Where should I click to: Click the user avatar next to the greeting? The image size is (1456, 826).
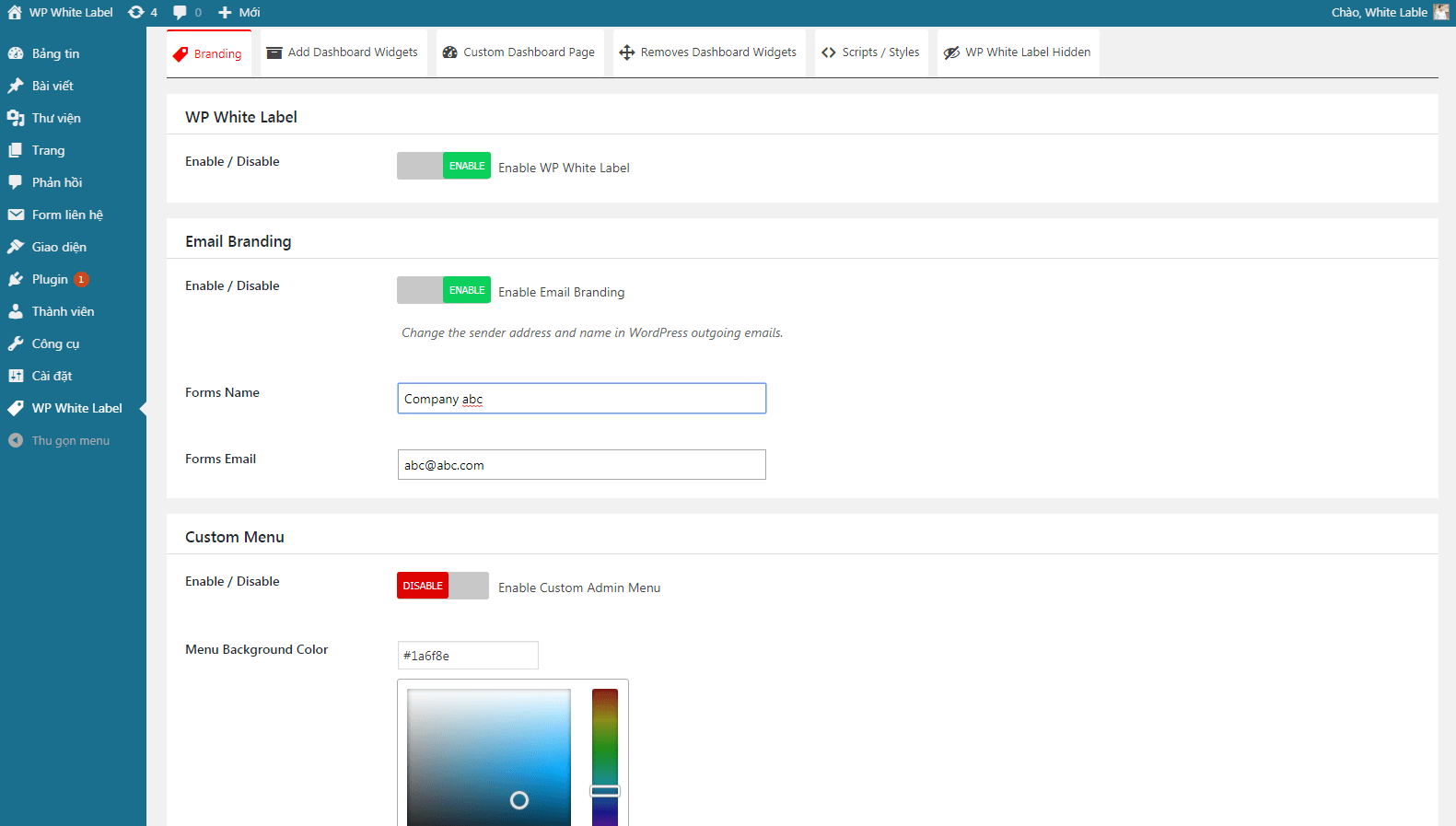click(1441, 12)
